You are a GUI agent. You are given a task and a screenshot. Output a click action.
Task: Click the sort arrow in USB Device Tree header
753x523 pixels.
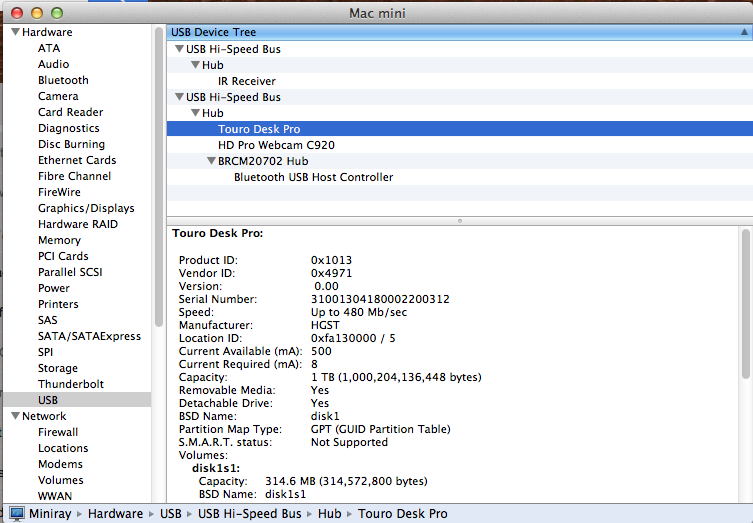coord(744,32)
